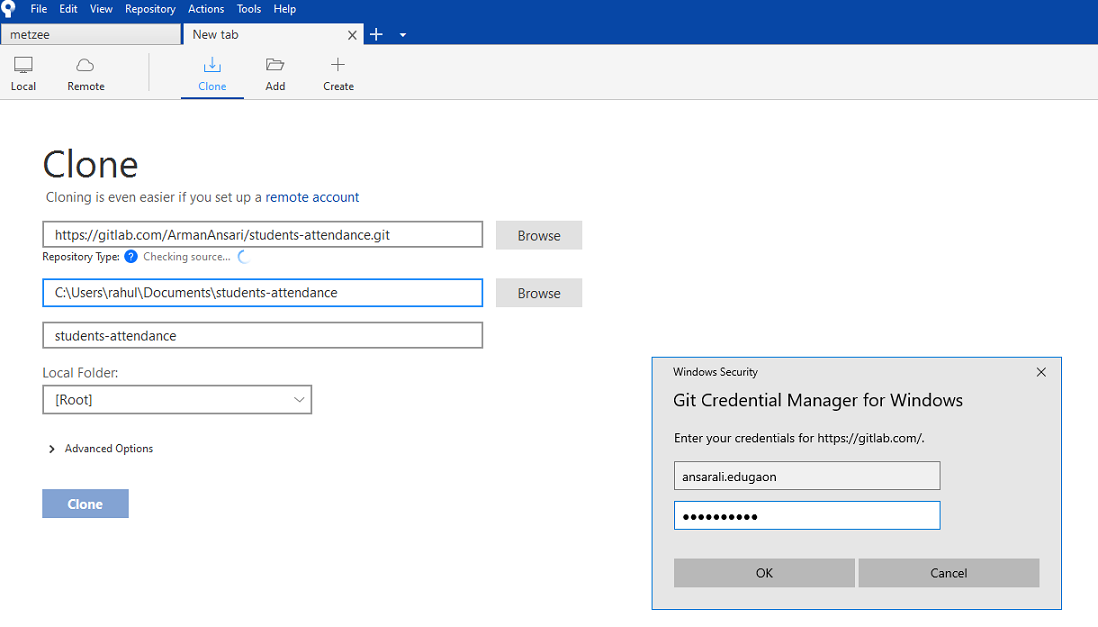Click the password field in credential dialog
Screen dimensions: 1098x627
pos(807,516)
